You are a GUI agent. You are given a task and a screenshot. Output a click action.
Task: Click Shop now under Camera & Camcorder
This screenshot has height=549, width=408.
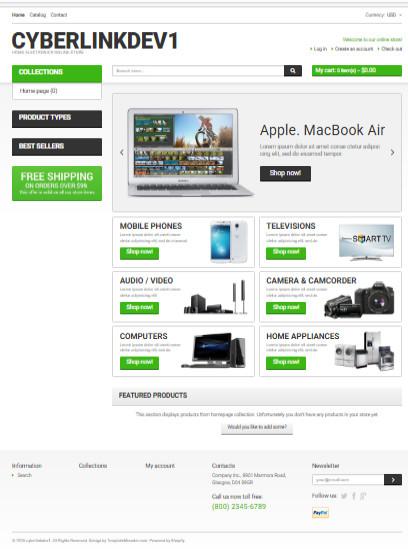click(286, 308)
